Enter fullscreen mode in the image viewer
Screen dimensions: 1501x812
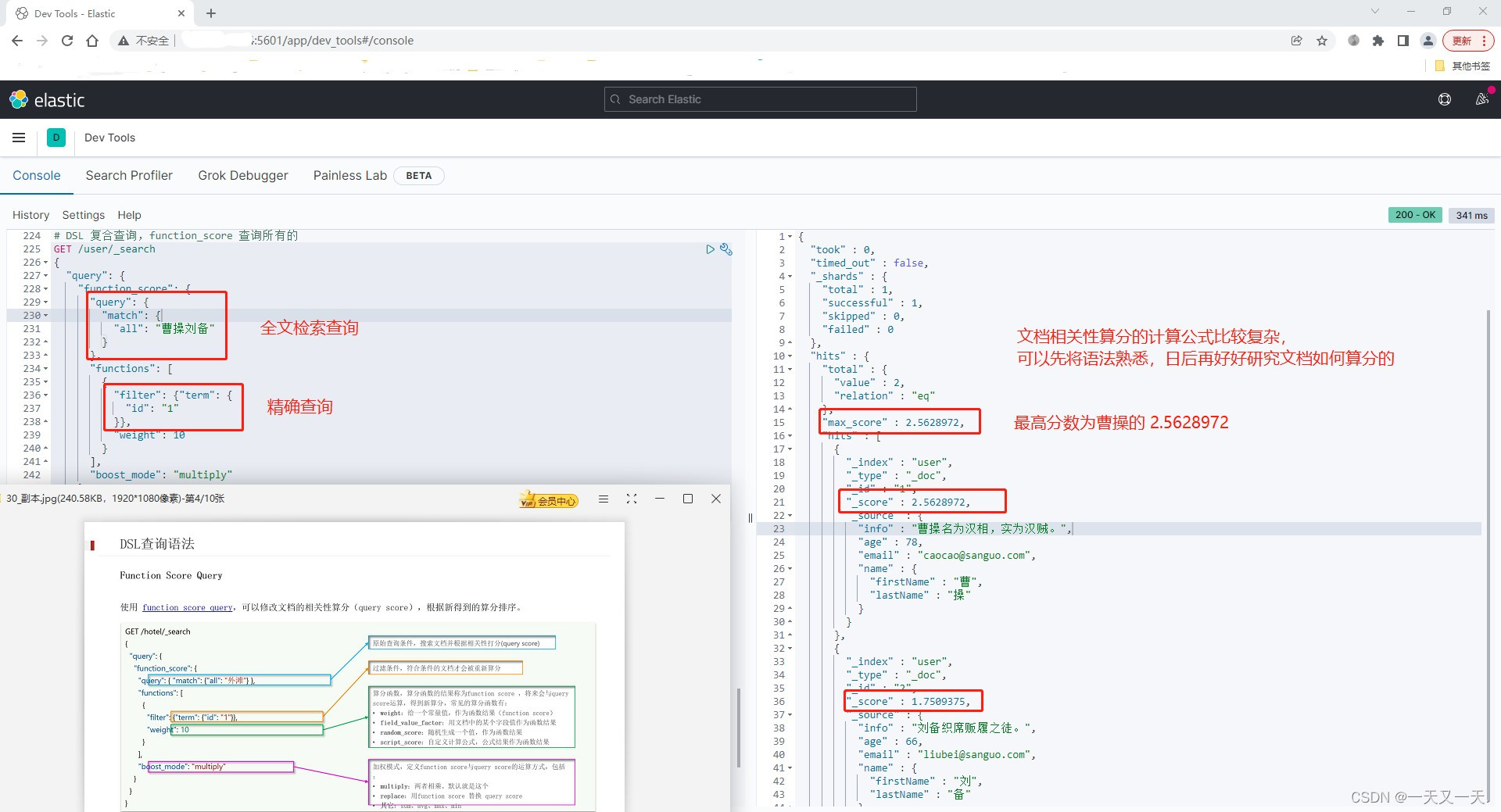tap(632, 499)
